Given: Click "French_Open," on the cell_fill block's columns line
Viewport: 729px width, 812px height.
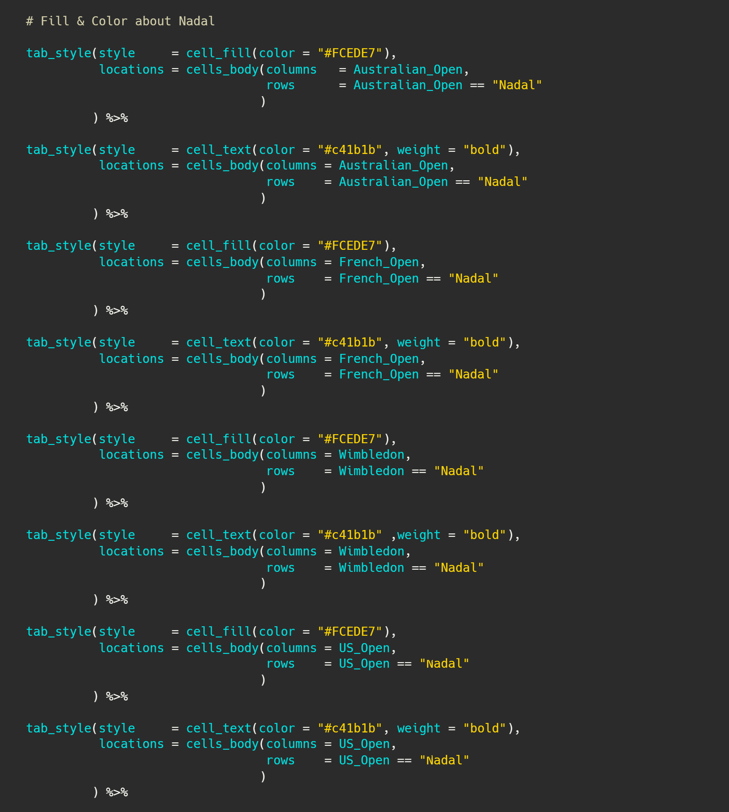Looking at the screenshot, I should pos(382,263).
